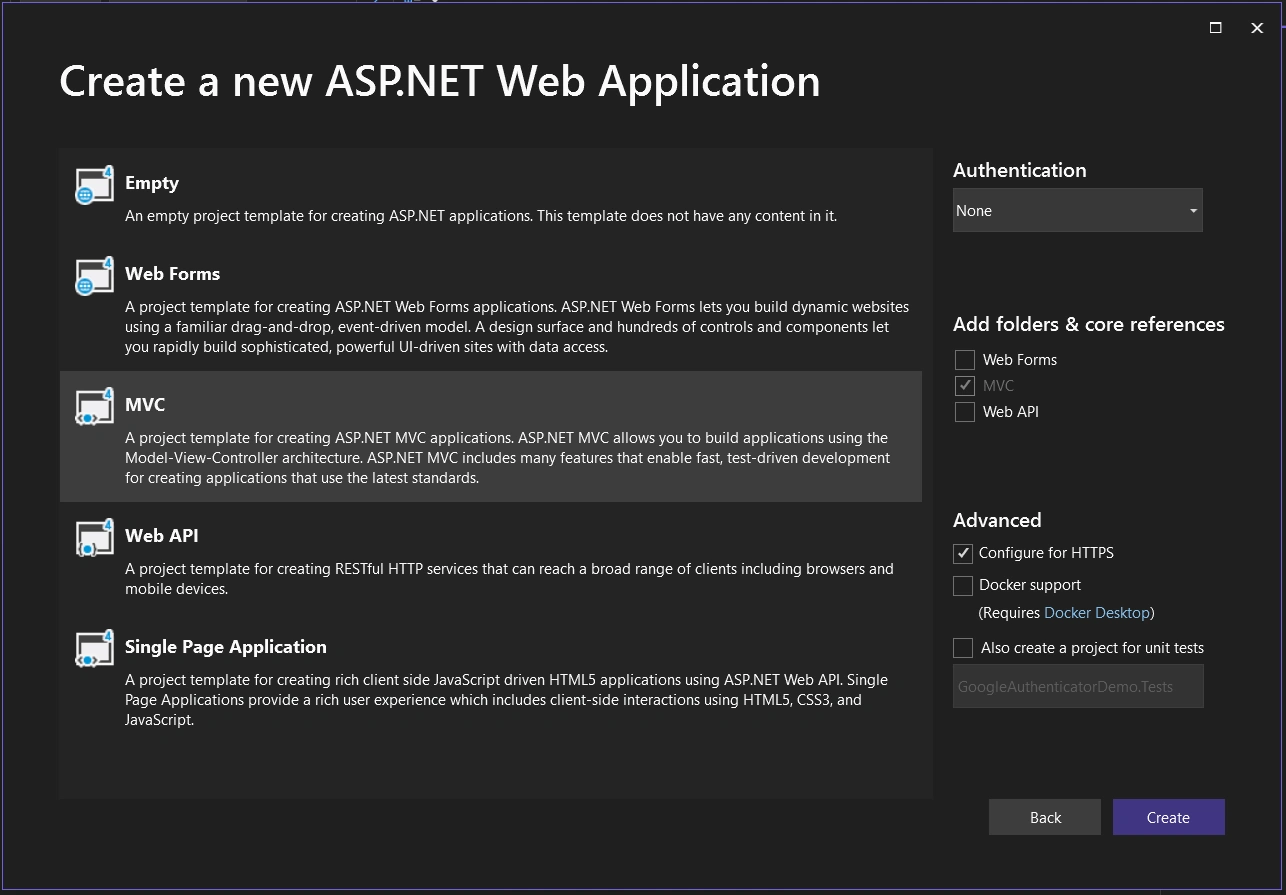Image resolution: width=1286 pixels, height=895 pixels.
Task: Click the unit test project name field
Action: click(1078, 687)
